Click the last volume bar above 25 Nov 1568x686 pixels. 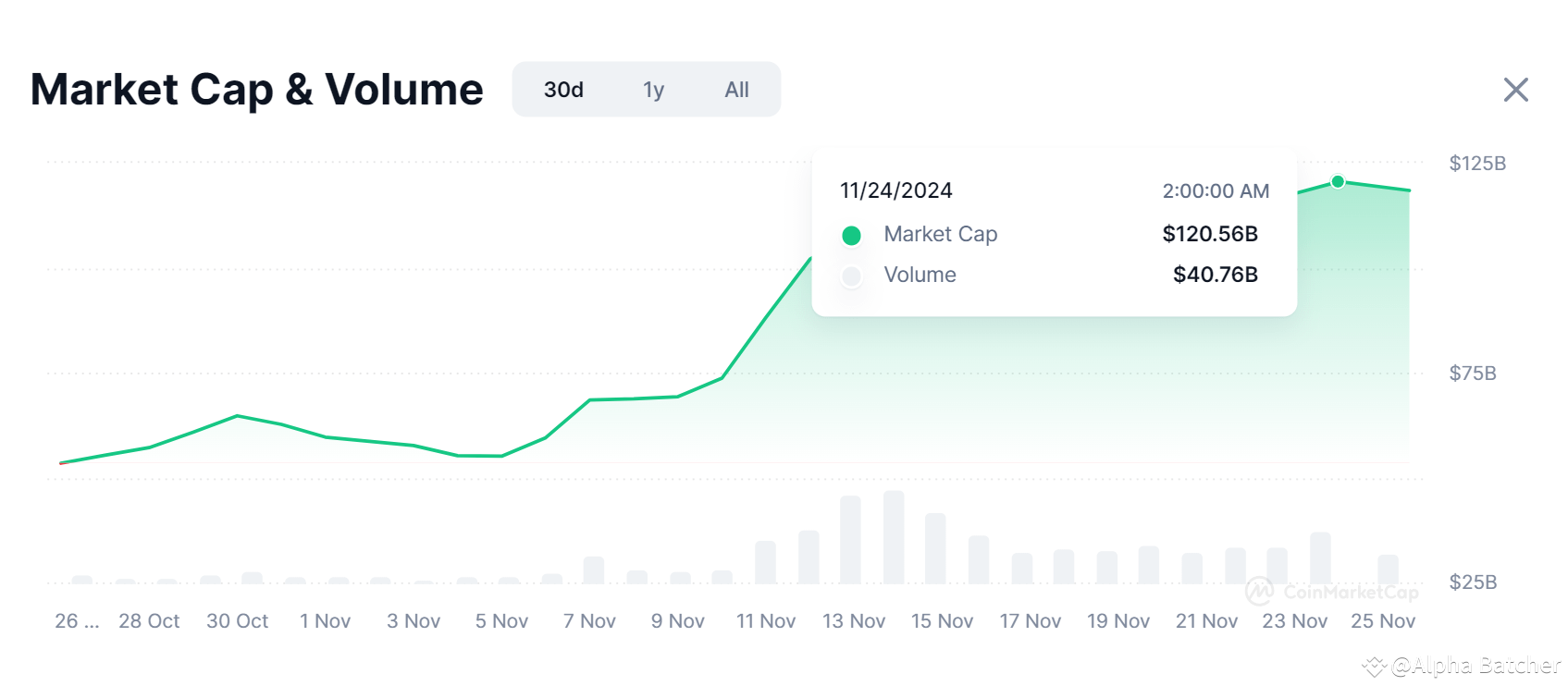tap(1388, 569)
